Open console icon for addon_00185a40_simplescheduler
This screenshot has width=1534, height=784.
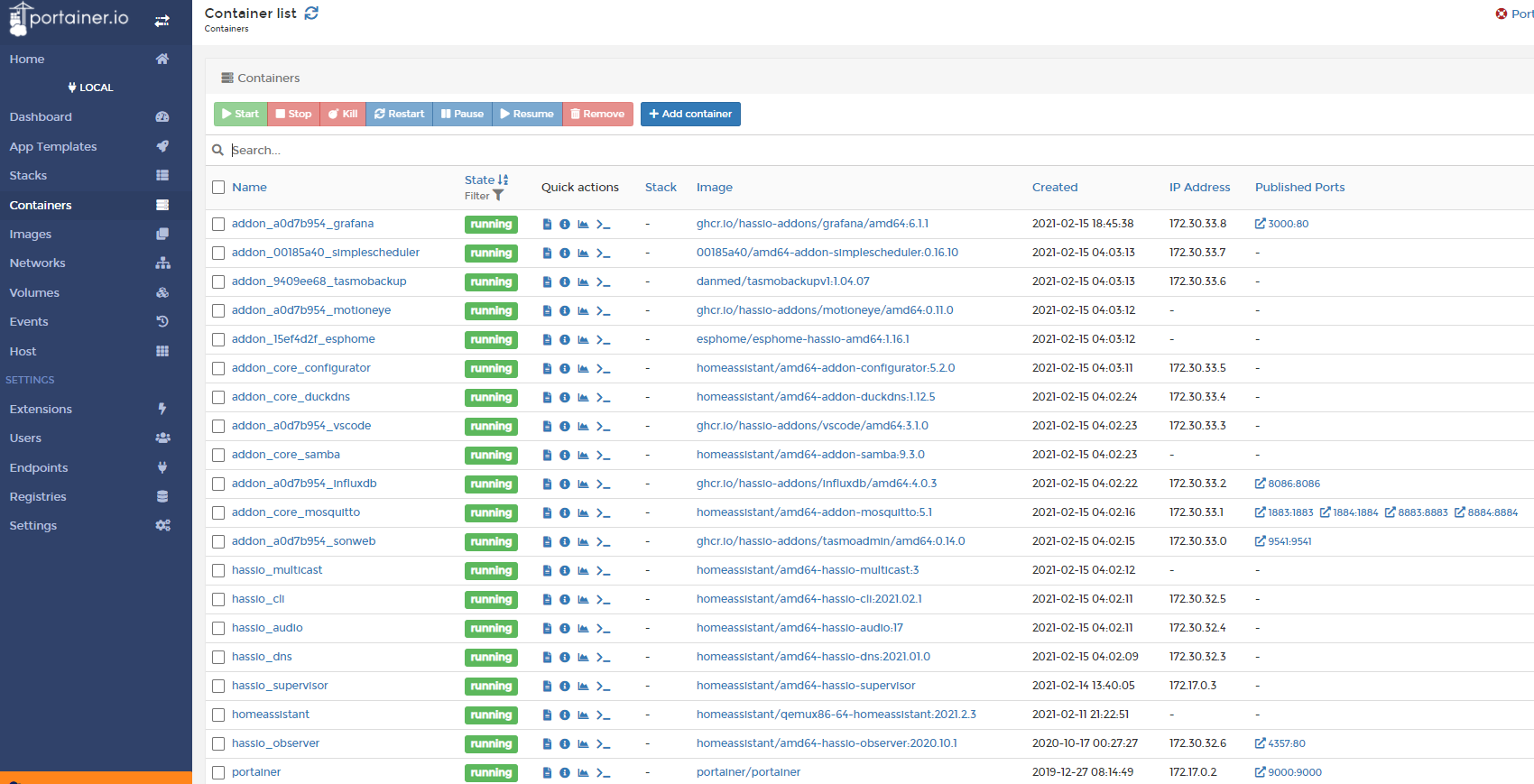point(604,254)
